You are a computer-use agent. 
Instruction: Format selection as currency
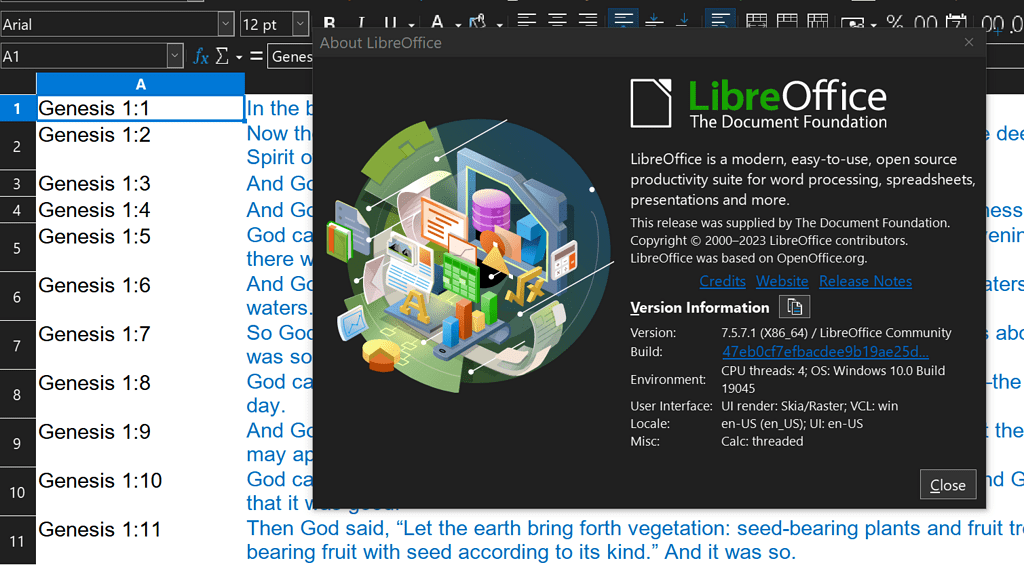point(852,24)
